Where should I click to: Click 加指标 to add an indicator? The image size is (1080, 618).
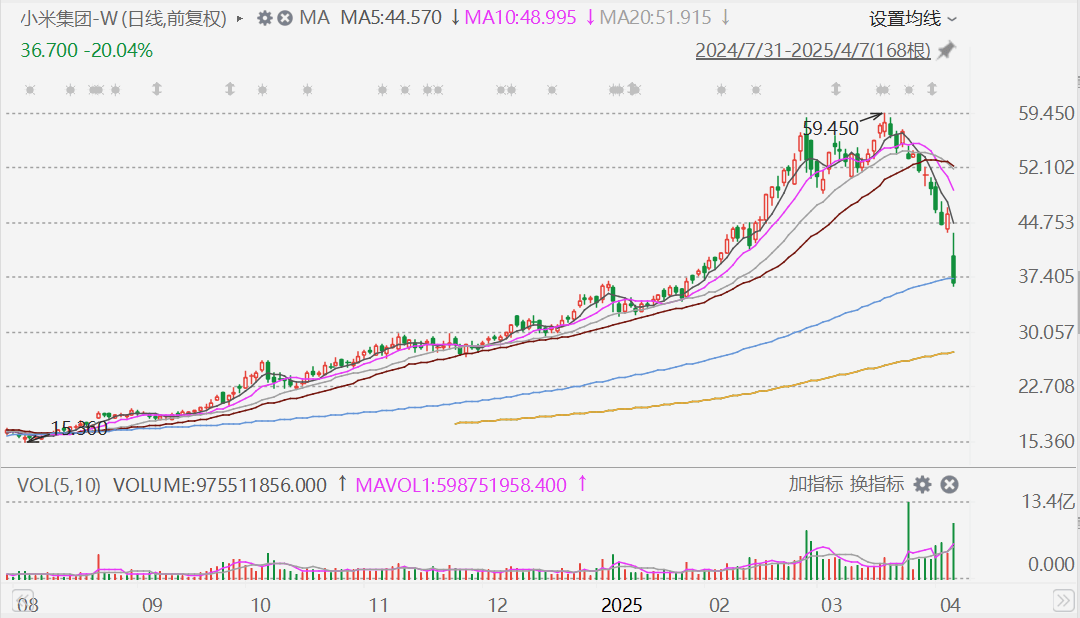point(816,485)
